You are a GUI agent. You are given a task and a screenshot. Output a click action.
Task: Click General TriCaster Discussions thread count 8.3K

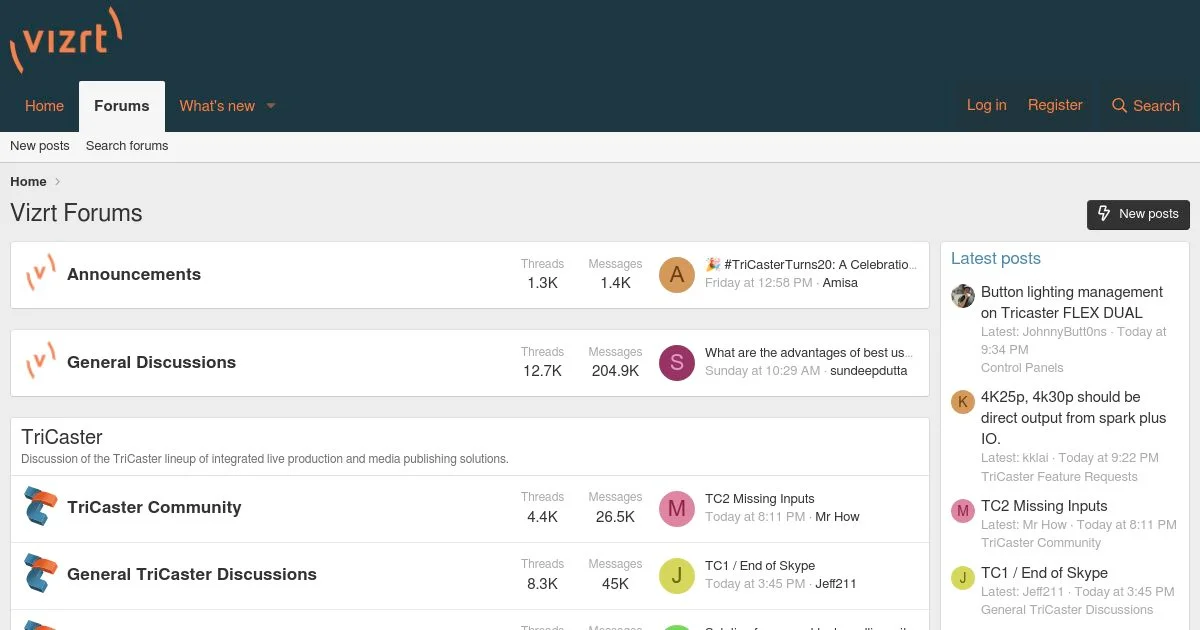pyautogui.click(x=543, y=584)
